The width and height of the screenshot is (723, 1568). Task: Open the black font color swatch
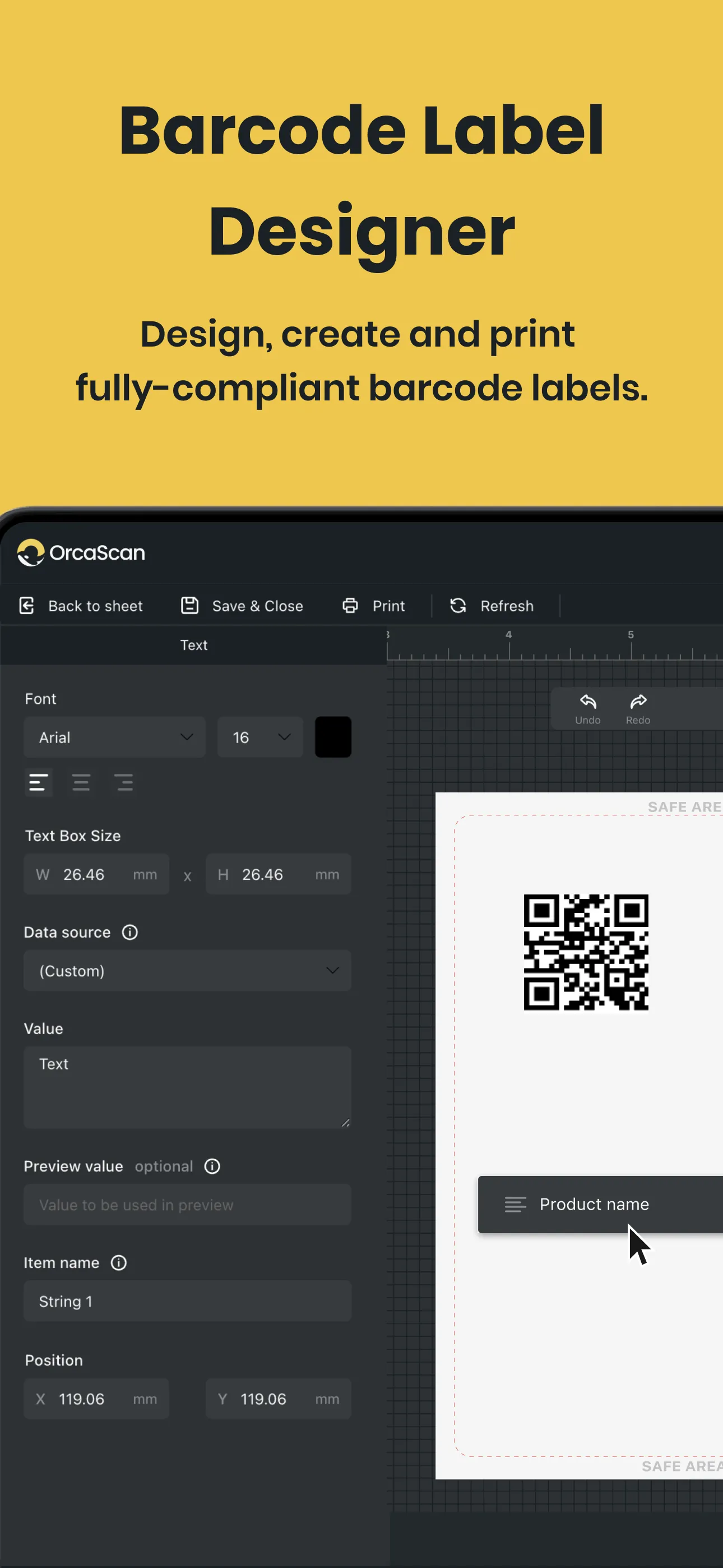[x=333, y=737]
